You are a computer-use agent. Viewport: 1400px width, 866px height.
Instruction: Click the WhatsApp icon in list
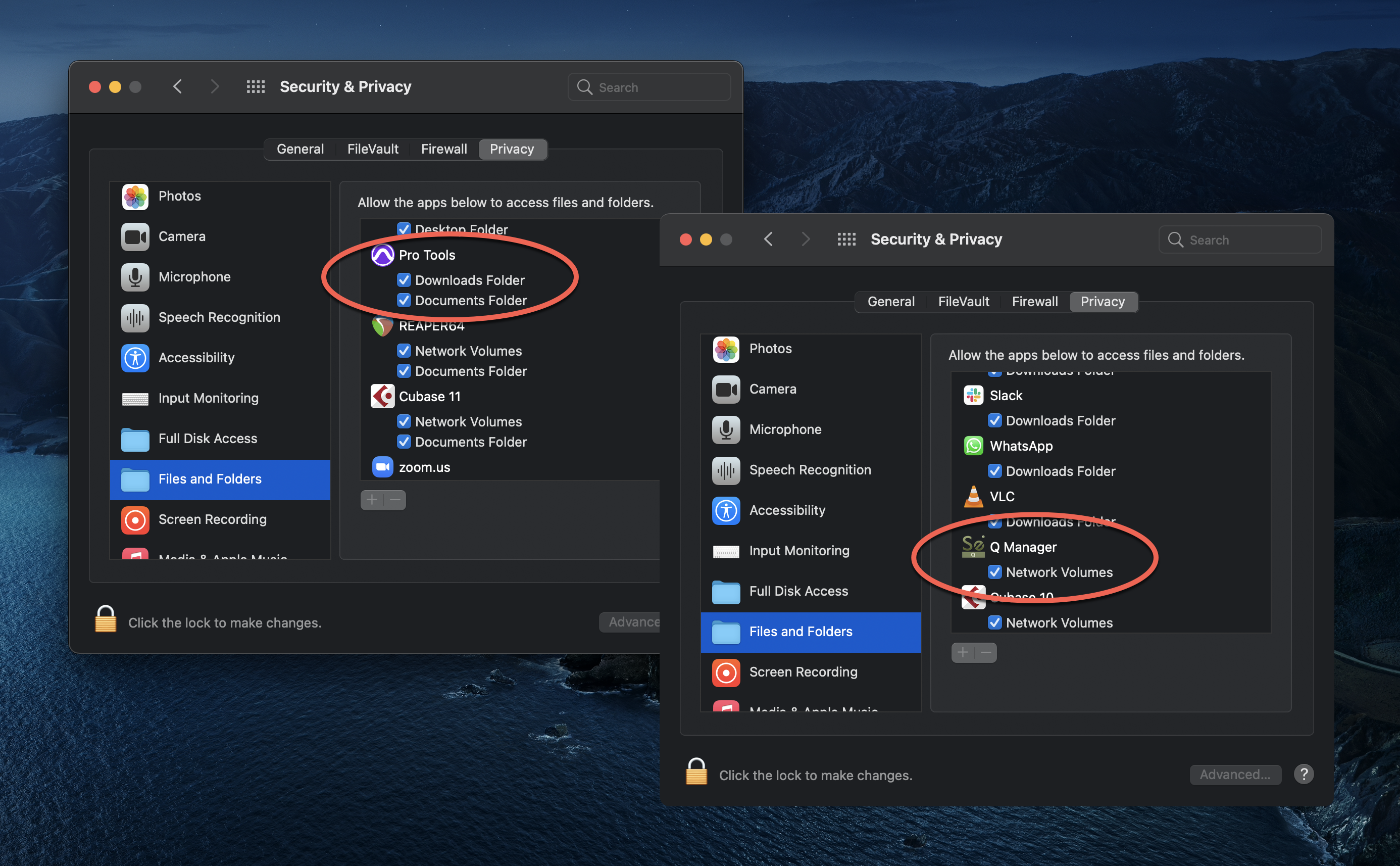(973, 446)
